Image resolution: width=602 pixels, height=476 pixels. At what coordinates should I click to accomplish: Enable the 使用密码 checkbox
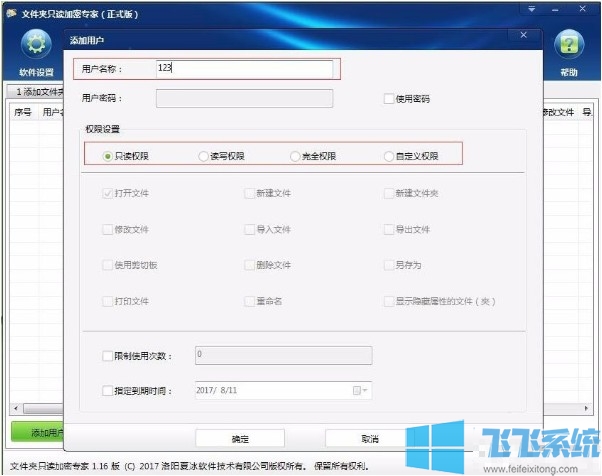(390, 99)
